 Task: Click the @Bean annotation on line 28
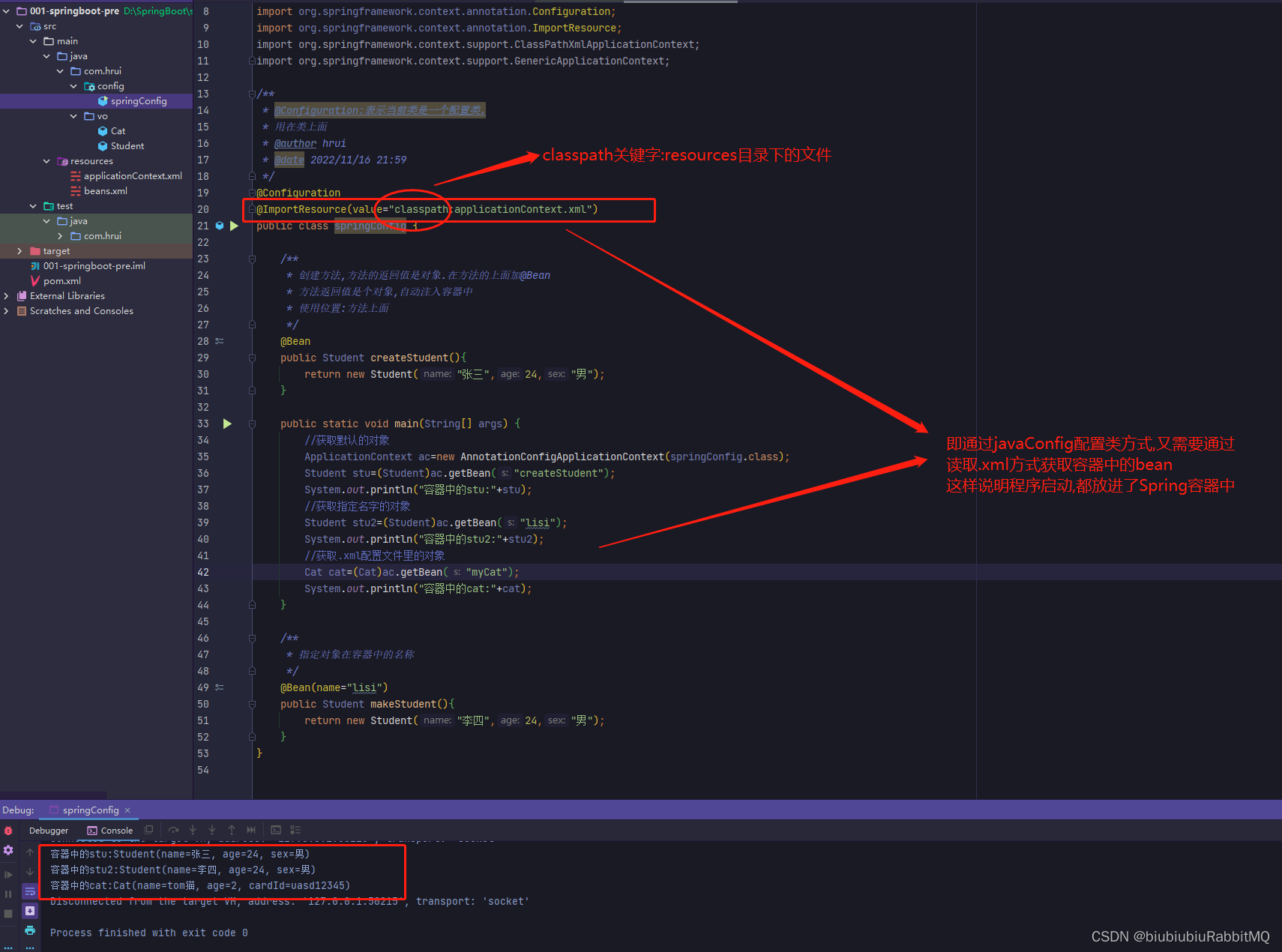point(295,341)
